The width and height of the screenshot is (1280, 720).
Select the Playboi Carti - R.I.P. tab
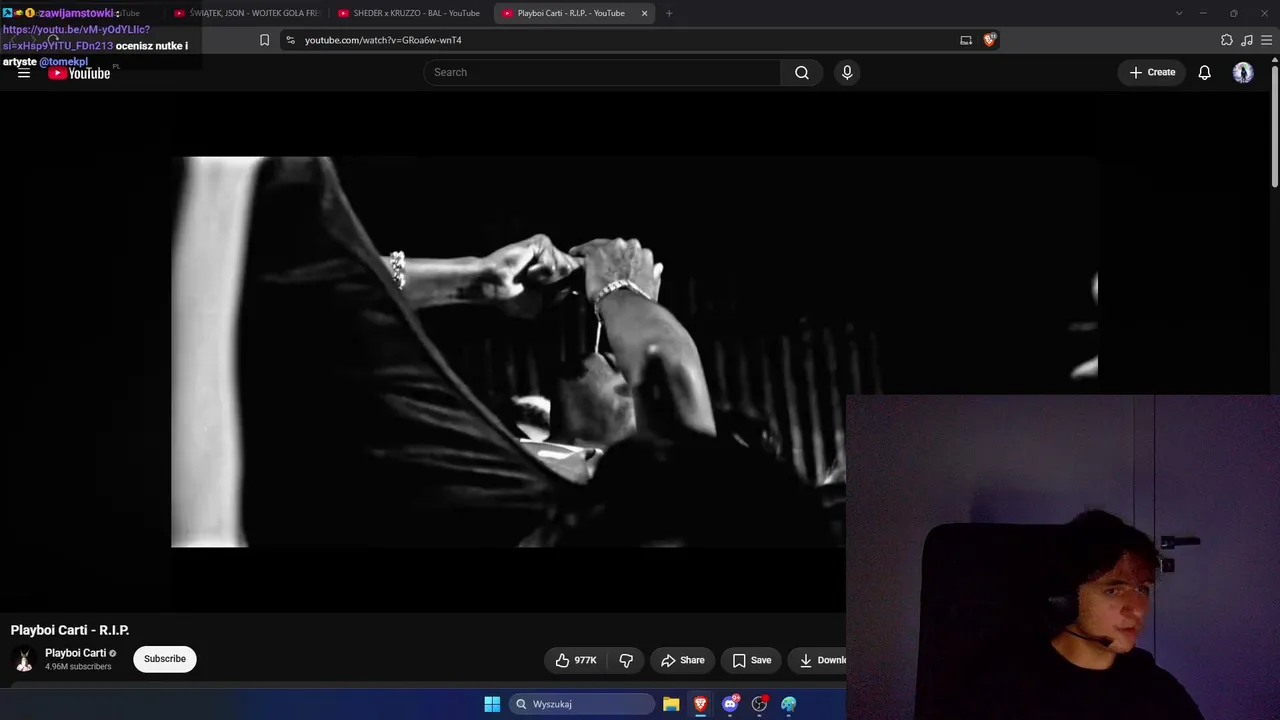click(x=571, y=13)
